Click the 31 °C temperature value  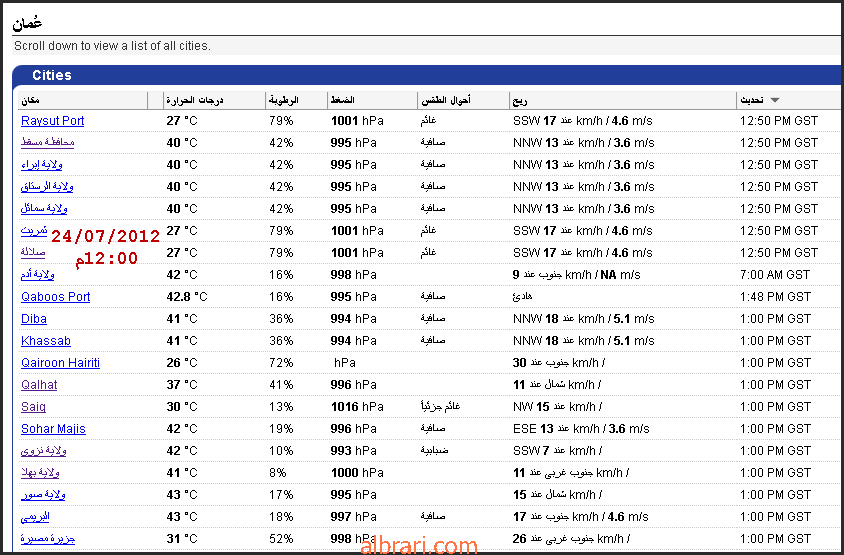182,539
